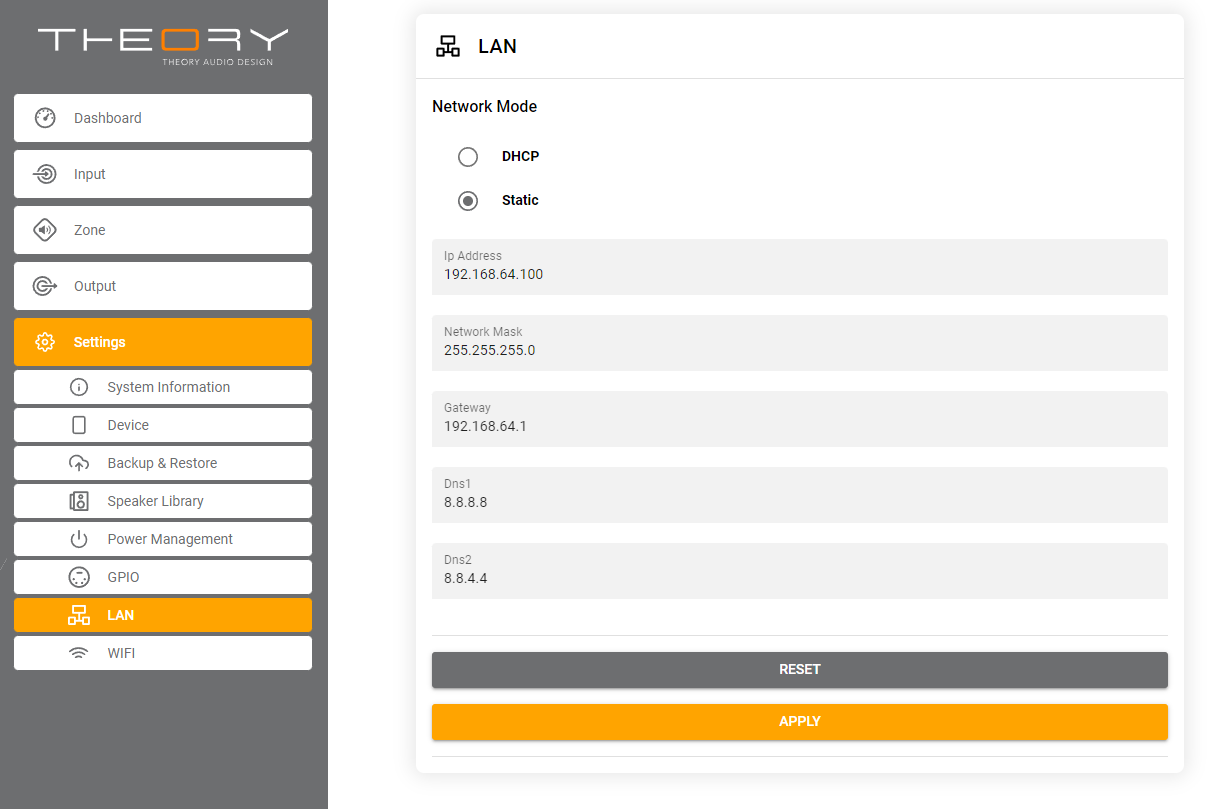Go to System Information submenu
Viewport: 1230px width, 809px height.
(x=163, y=387)
